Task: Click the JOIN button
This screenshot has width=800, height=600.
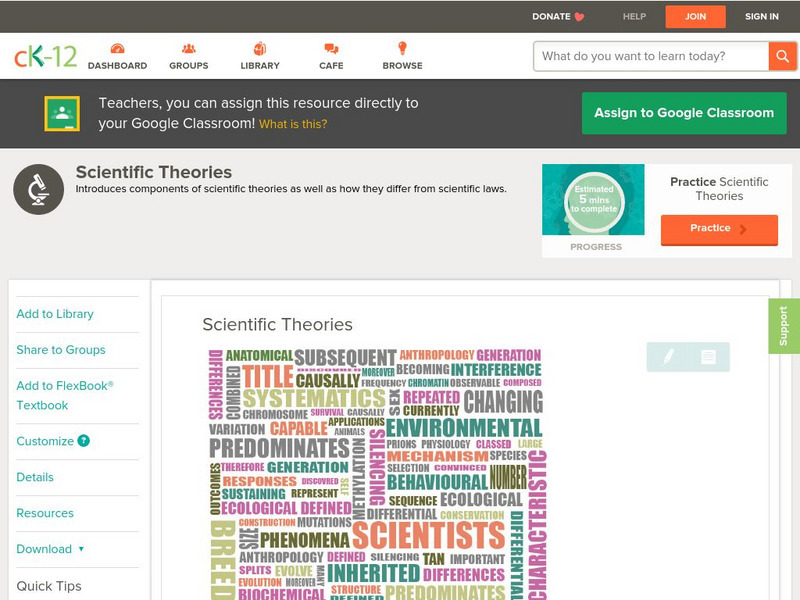Action: click(695, 17)
